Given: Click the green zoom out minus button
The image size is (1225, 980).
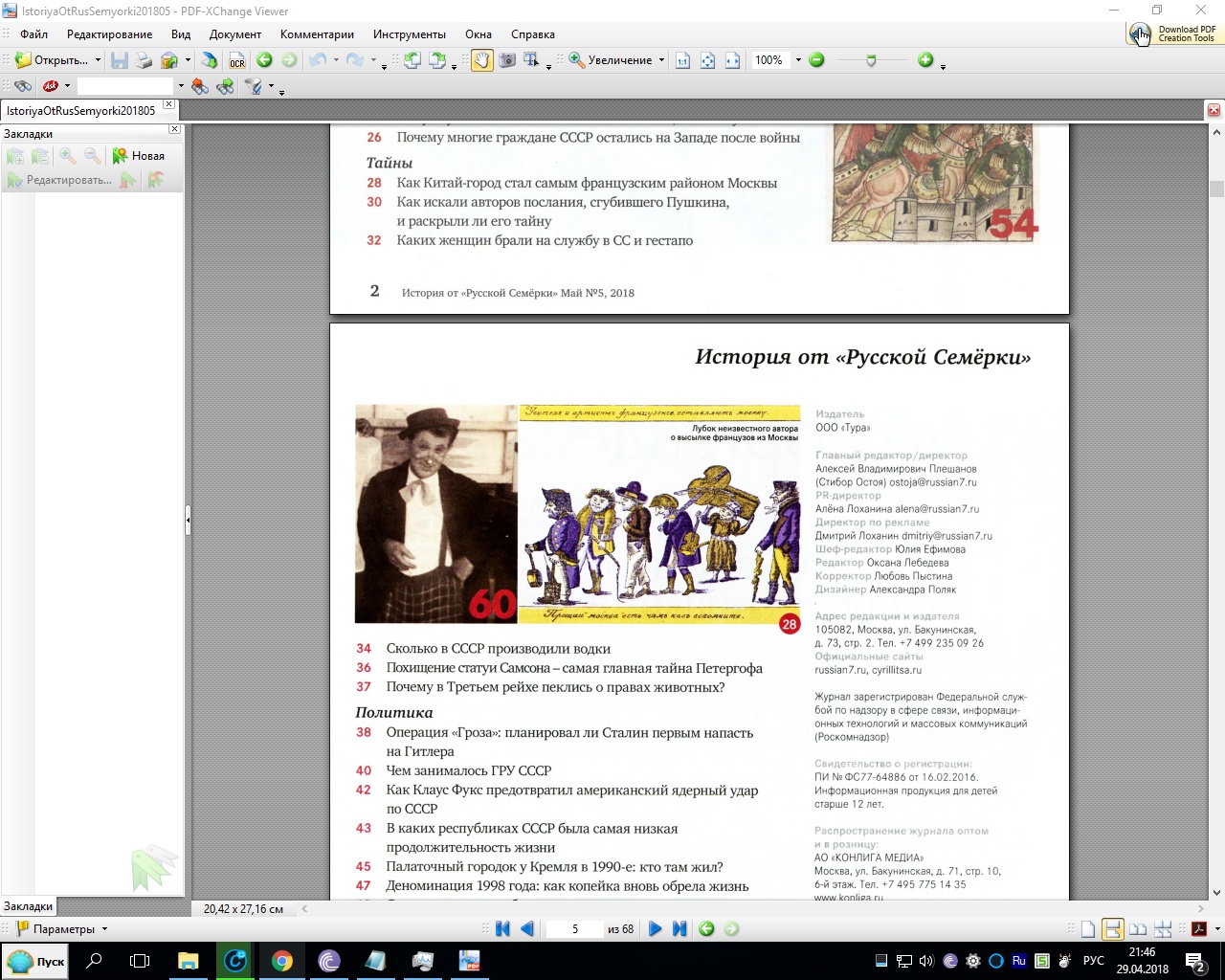Looking at the screenshot, I should pos(816,60).
